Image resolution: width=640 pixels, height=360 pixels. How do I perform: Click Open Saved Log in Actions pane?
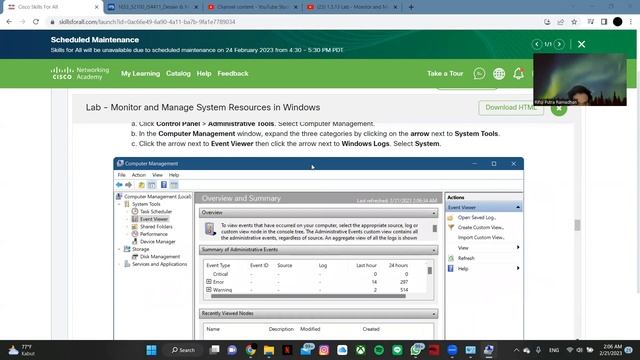[x=476, y=218]
